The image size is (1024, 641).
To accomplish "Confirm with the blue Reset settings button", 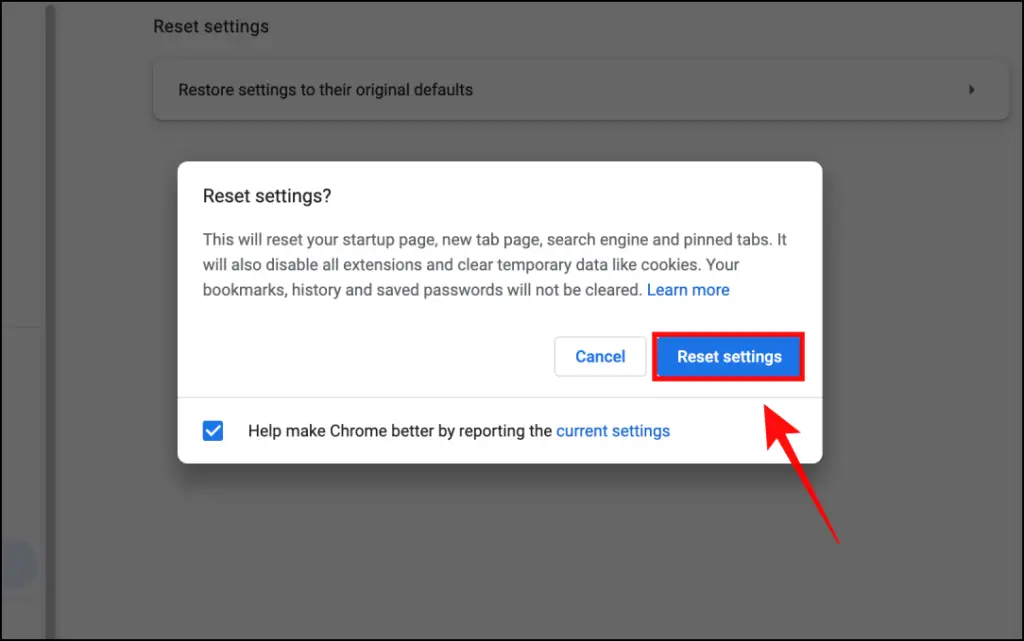I will (728, 356).
